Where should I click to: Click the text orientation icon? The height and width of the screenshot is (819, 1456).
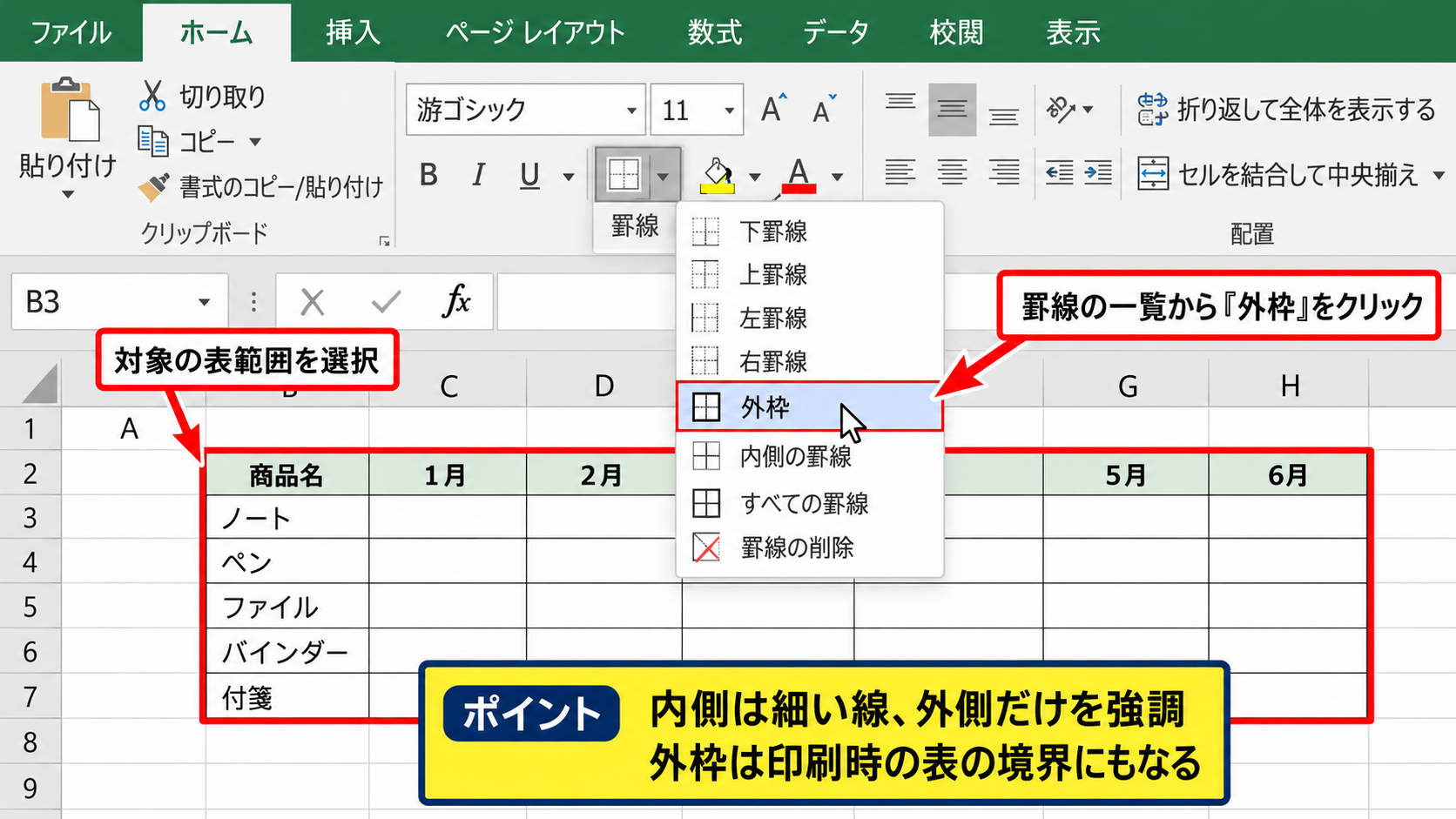click(x=1061, y=109)
